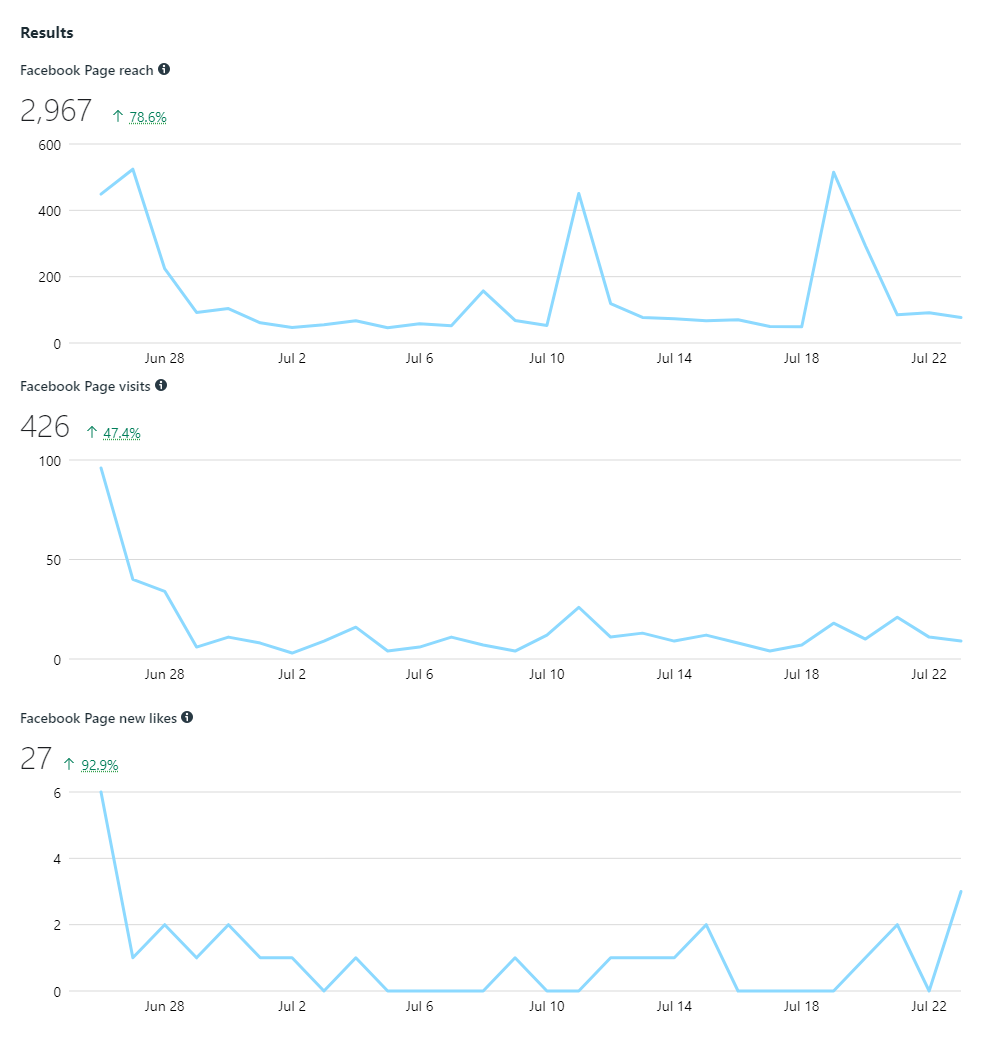Click the Jul 6 label on the visits chart
This screenshot has height=1060, width=1005.
(419, 674)
